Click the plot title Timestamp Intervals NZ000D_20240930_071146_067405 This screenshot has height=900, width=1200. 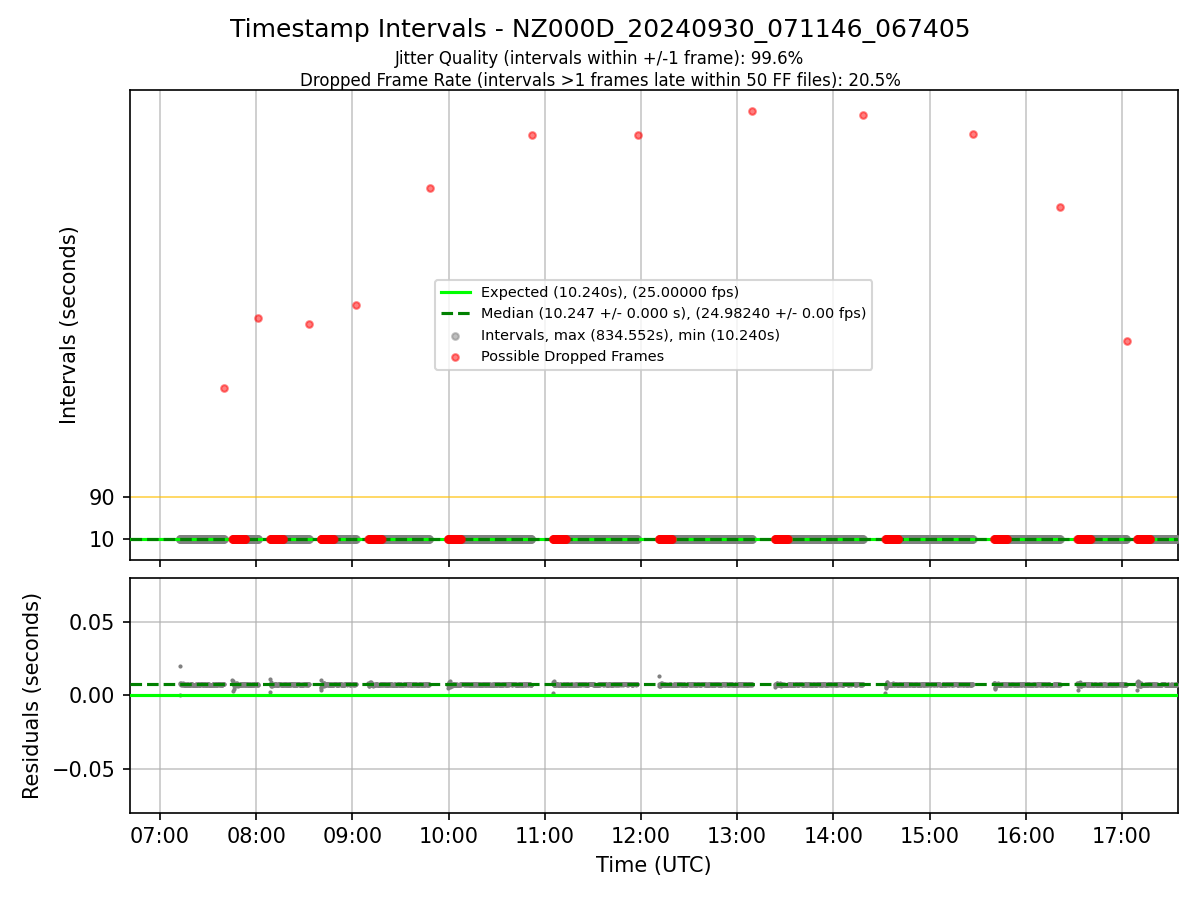tap(600, 29)
